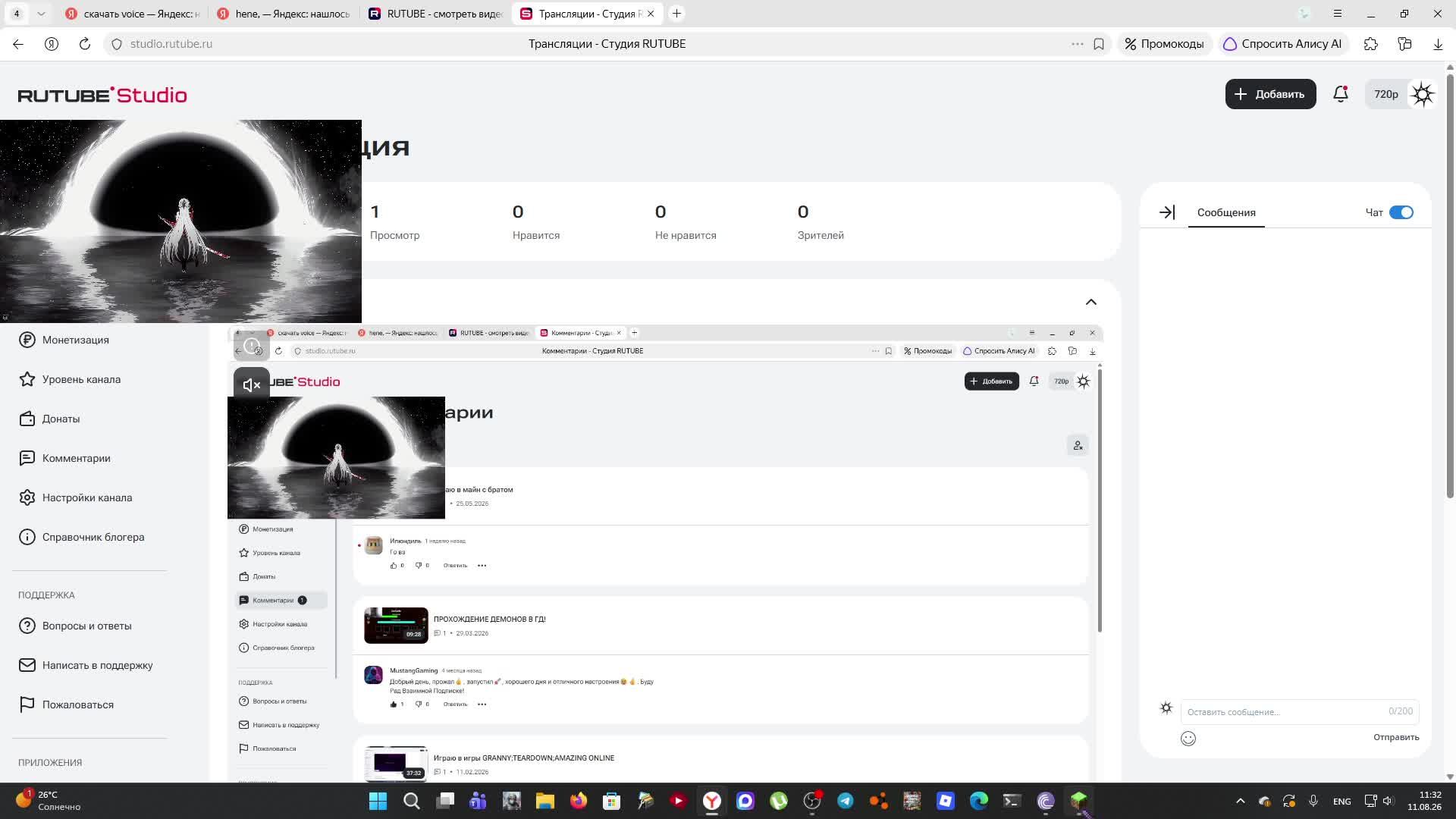The height and width of the screenshot is (819, 1456).
Task: Close the 'Трансляции - Студия' tab
Action: click(x=650, y=14)
